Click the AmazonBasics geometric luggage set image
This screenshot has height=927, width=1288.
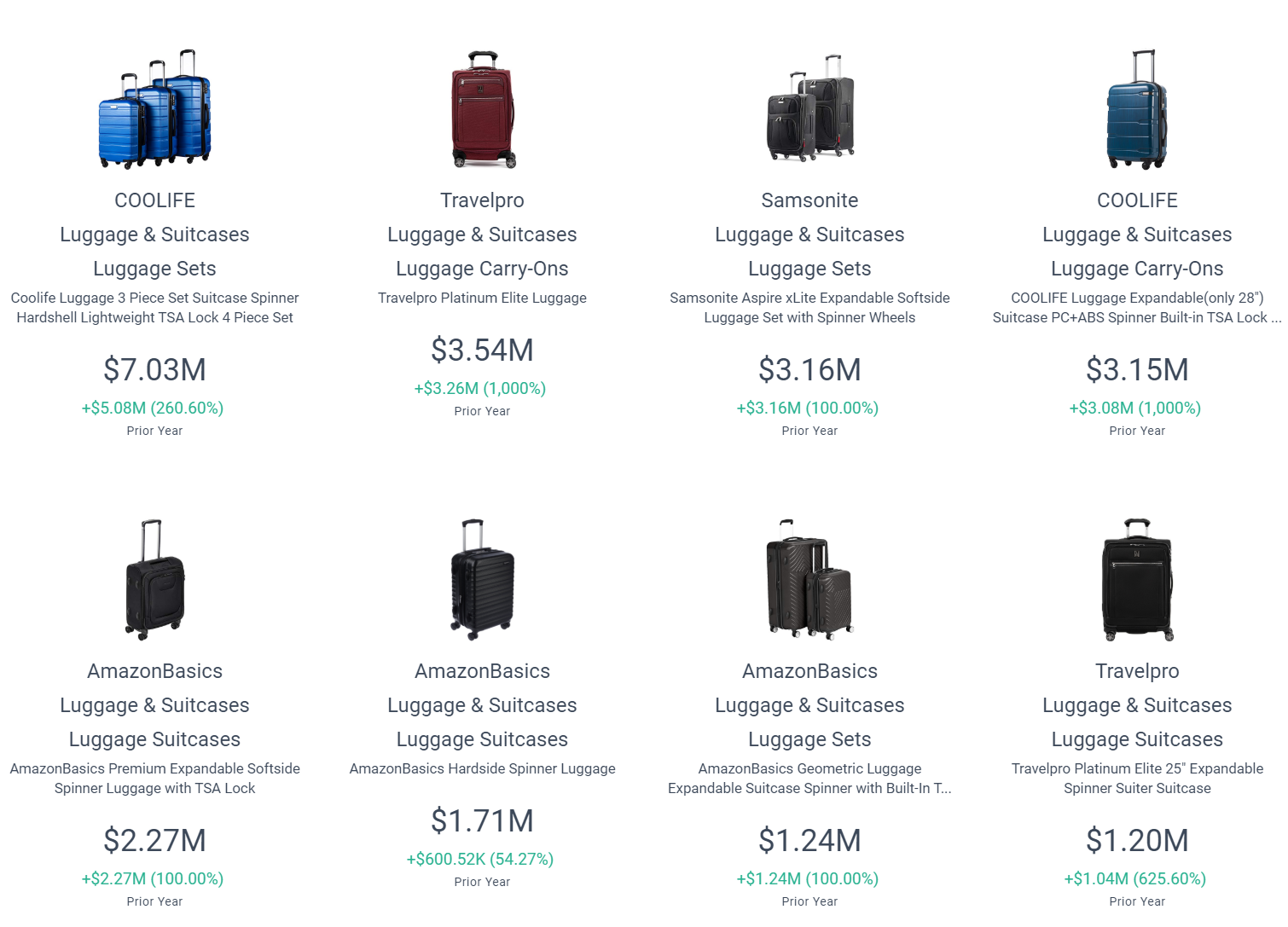tap(810, 580)
